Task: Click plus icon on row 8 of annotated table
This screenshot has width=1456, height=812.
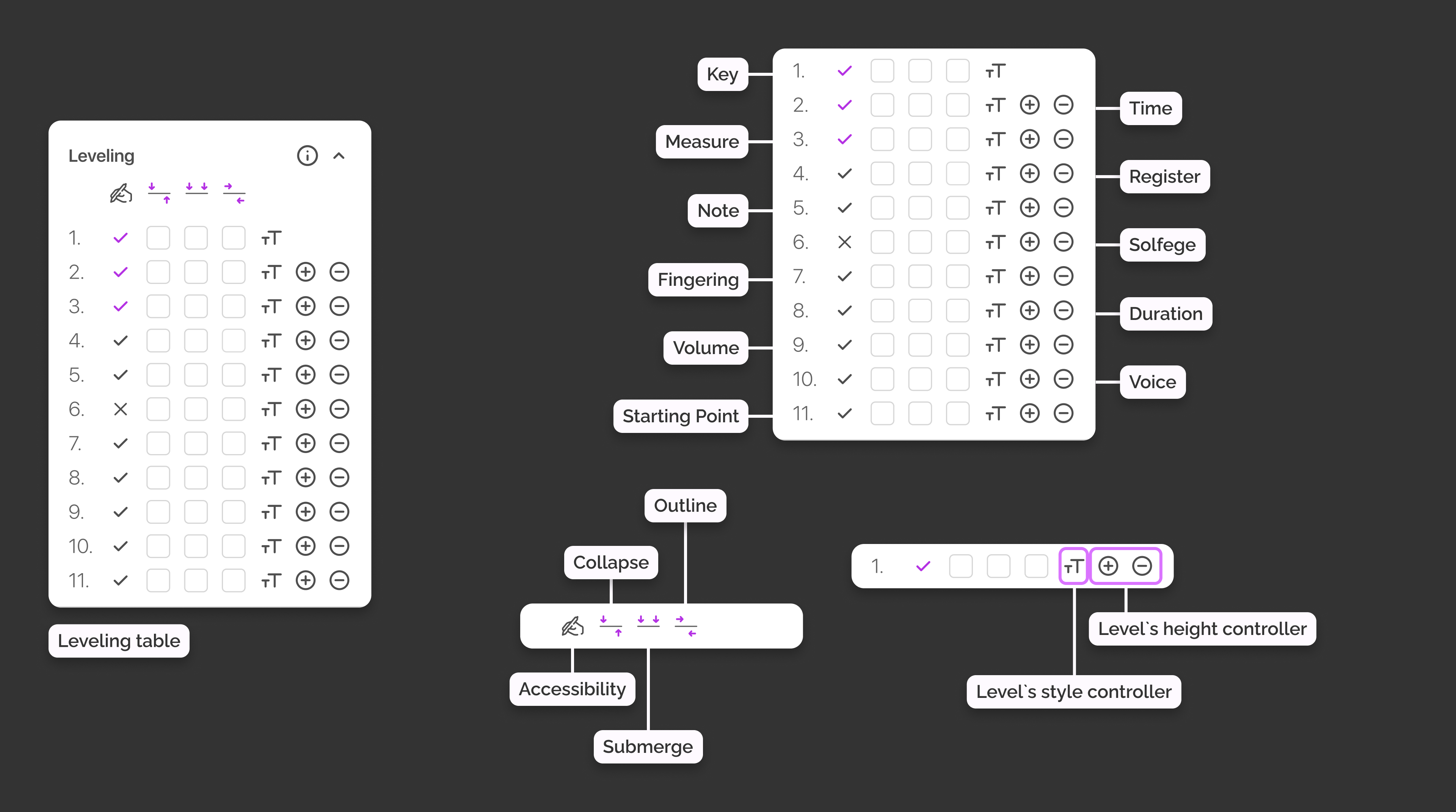Action: [x=1030, y=311]
